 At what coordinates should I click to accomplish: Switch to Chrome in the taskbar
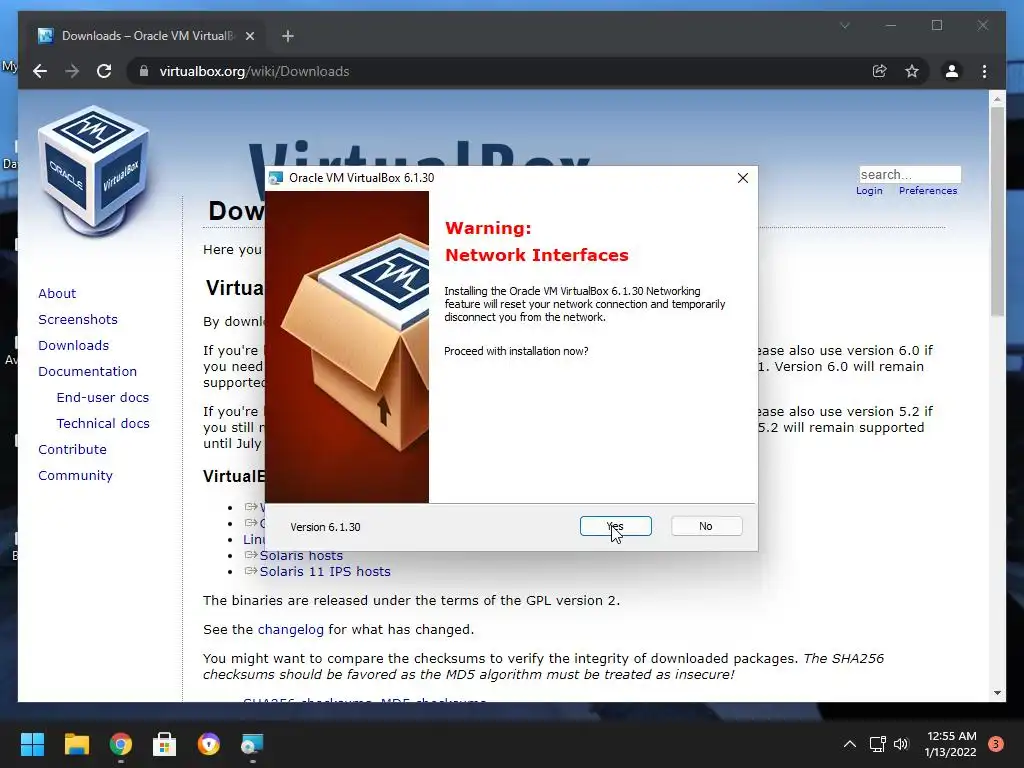(x=121, y=744)
